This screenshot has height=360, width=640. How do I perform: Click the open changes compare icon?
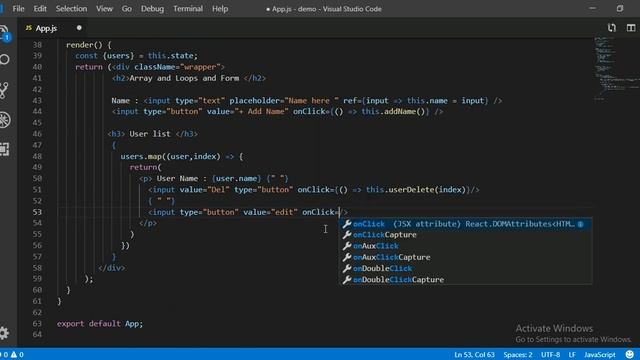click(611, 28)
